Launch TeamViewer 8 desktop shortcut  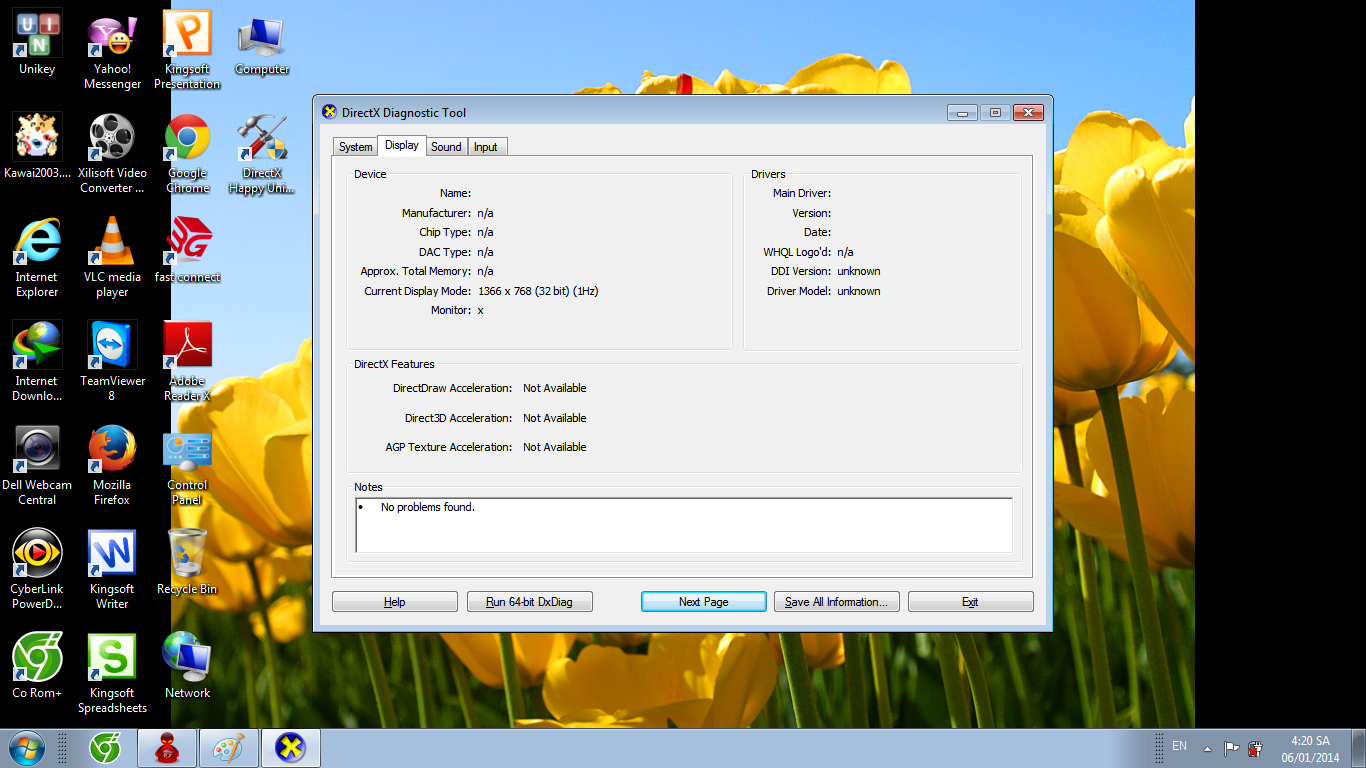pos(112,363)
